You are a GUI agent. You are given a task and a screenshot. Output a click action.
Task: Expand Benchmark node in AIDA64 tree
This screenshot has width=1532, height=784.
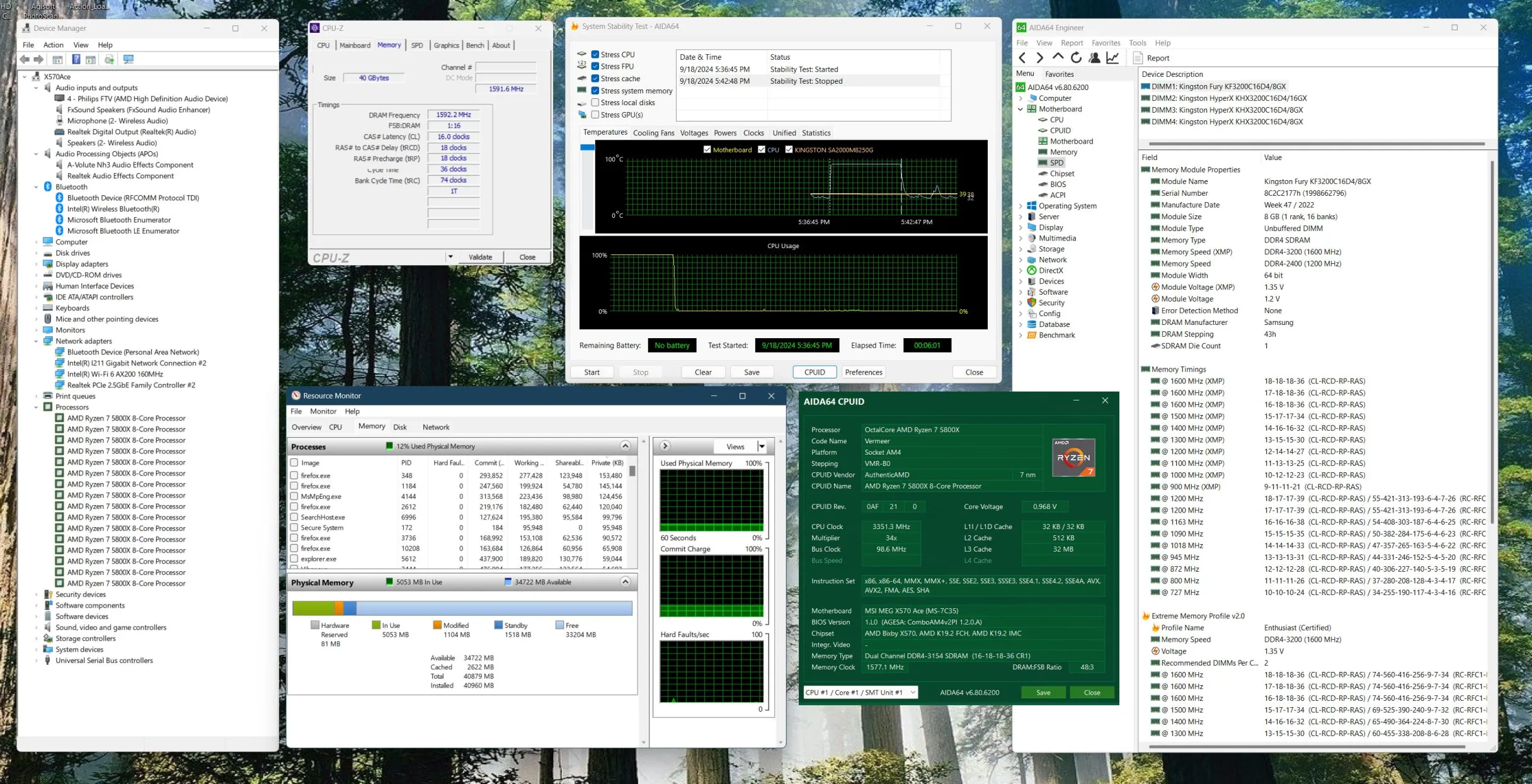click(x=1020, y=335)
